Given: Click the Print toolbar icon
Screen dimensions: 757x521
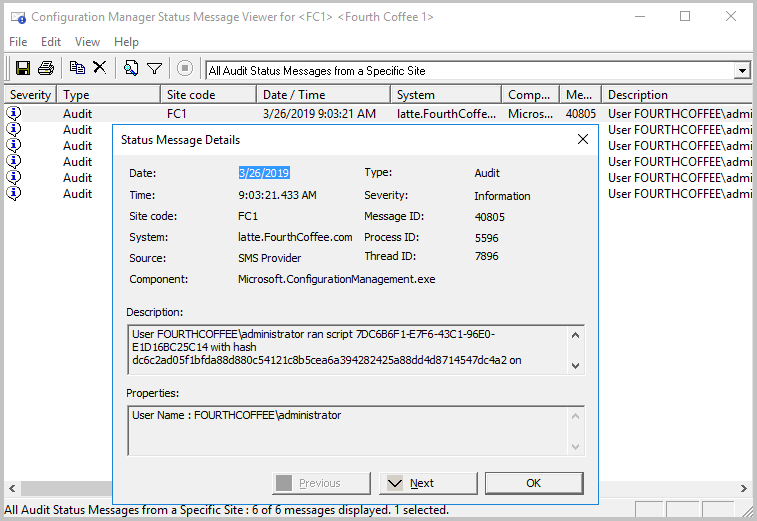Looking at the screenshot, I should tap(46, 68).
